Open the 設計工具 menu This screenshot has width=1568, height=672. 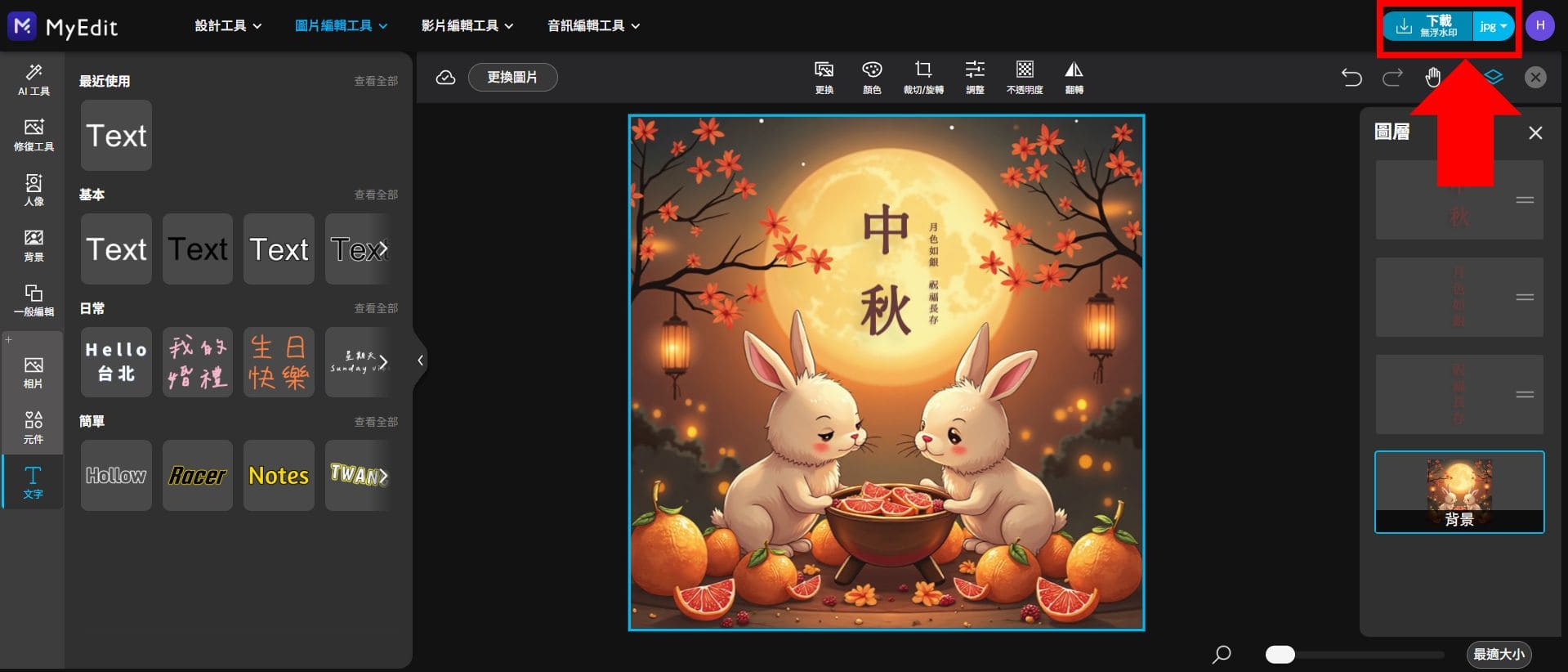coord(228,26)
